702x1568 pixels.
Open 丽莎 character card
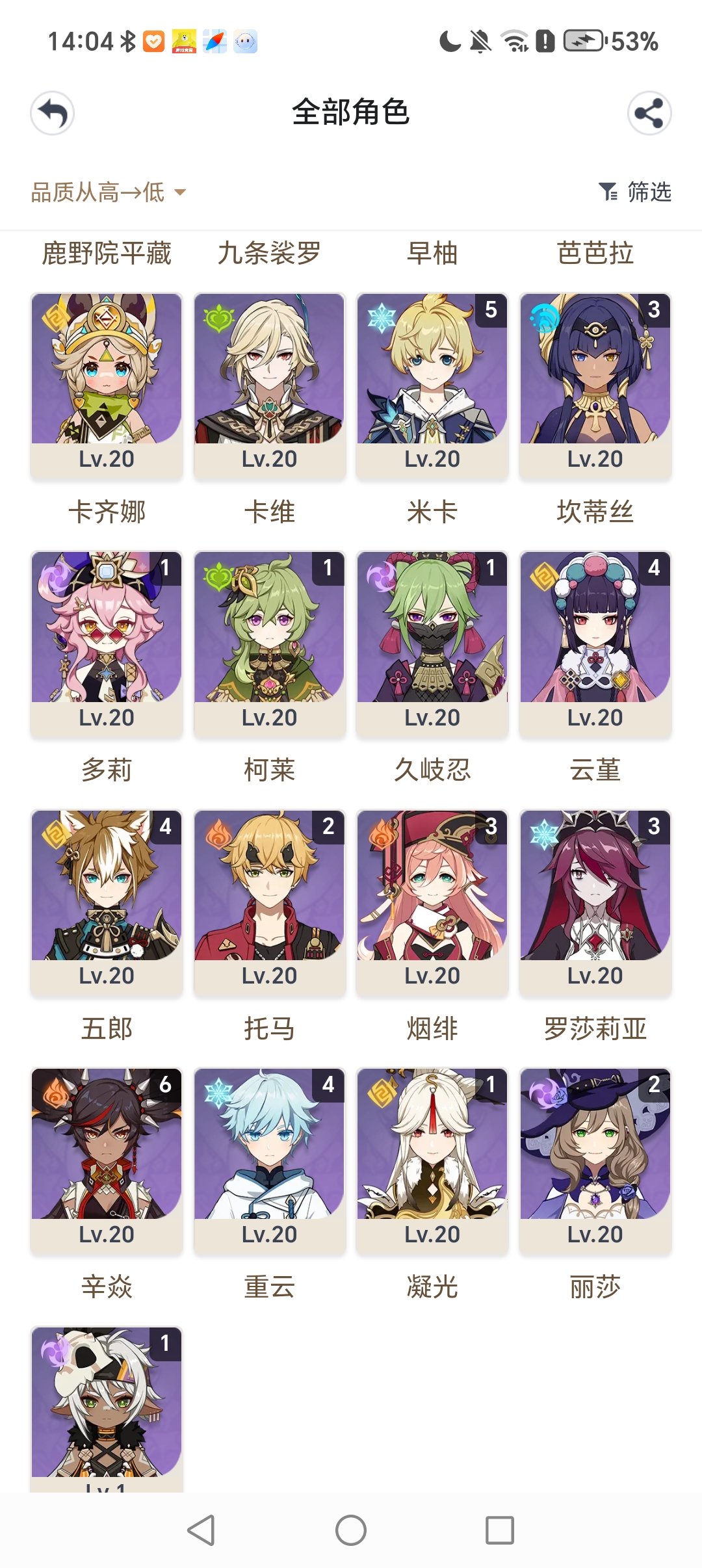(x=595, y=1162)
